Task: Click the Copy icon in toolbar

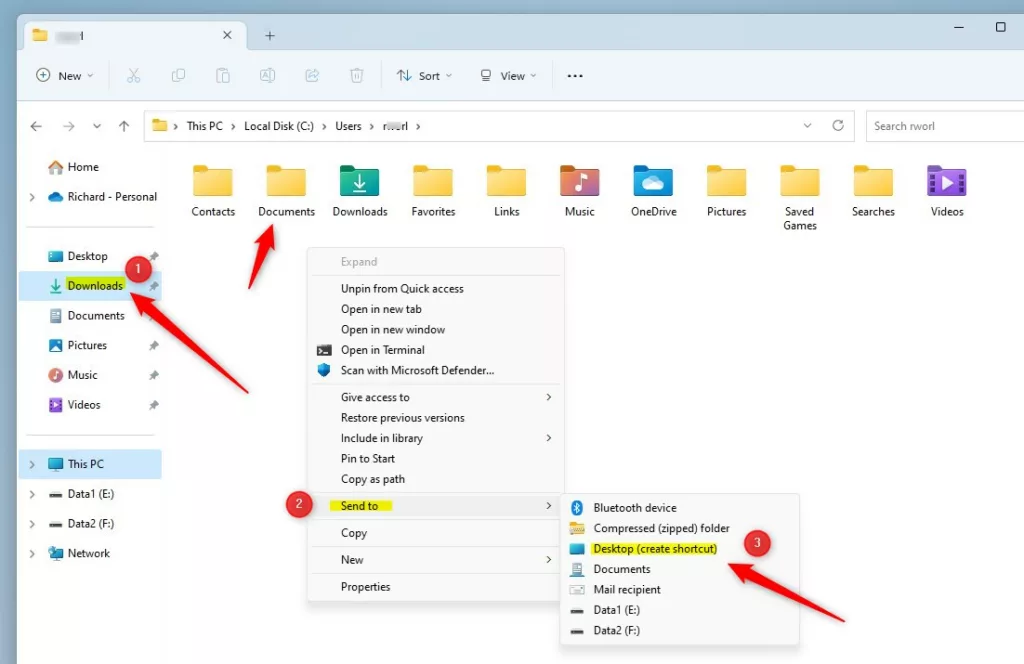Action: pyautogui.click(x=178, y=76)
